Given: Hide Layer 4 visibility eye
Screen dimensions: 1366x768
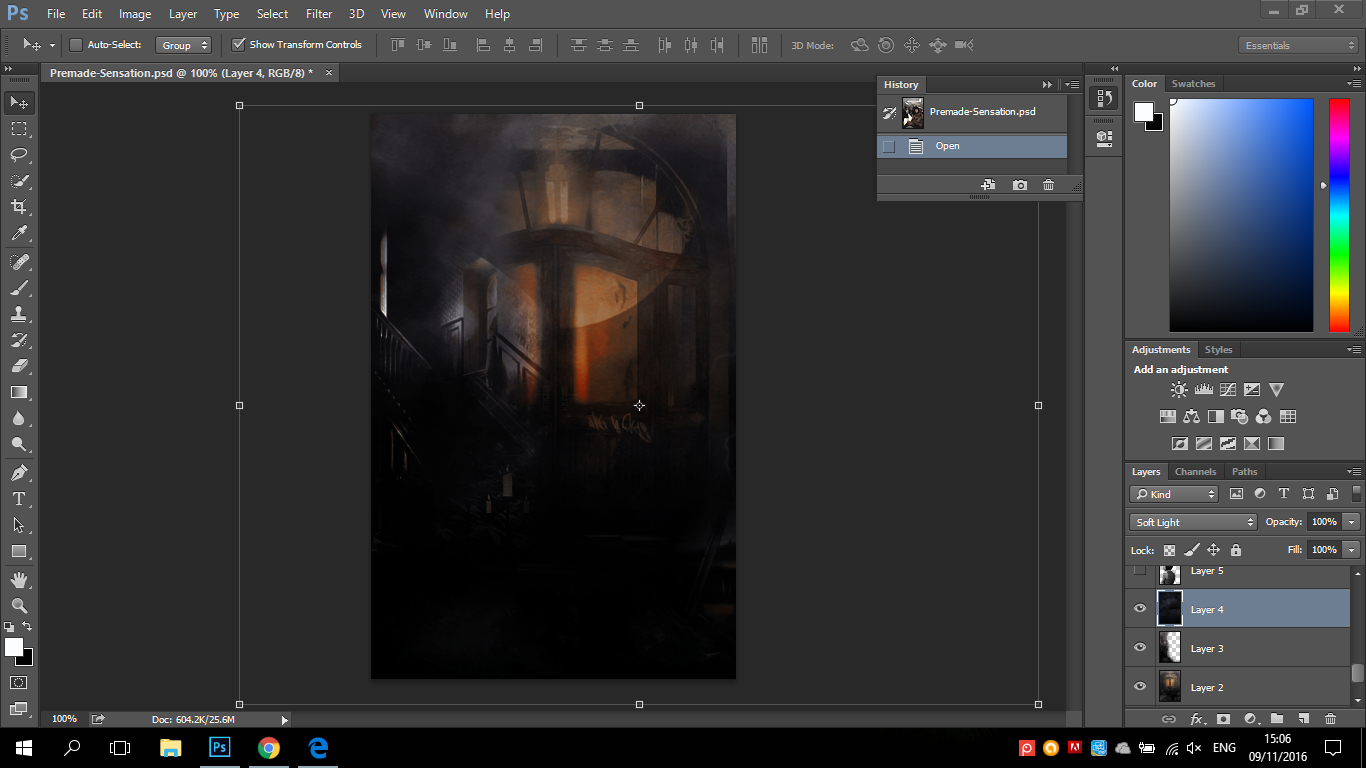Looking at the screenshot, I should (1139, 609).
